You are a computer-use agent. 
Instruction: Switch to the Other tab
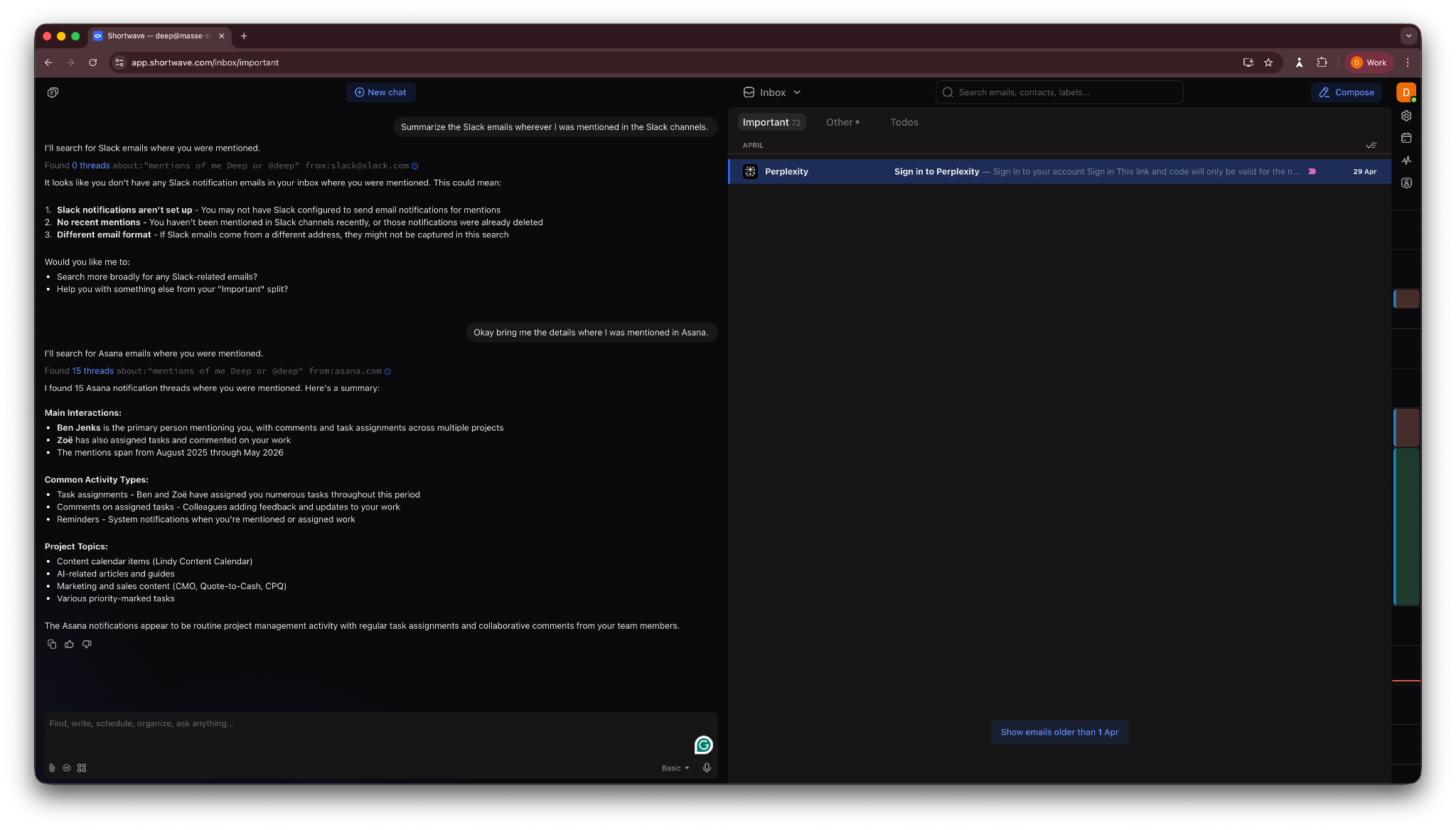(842, 122)
